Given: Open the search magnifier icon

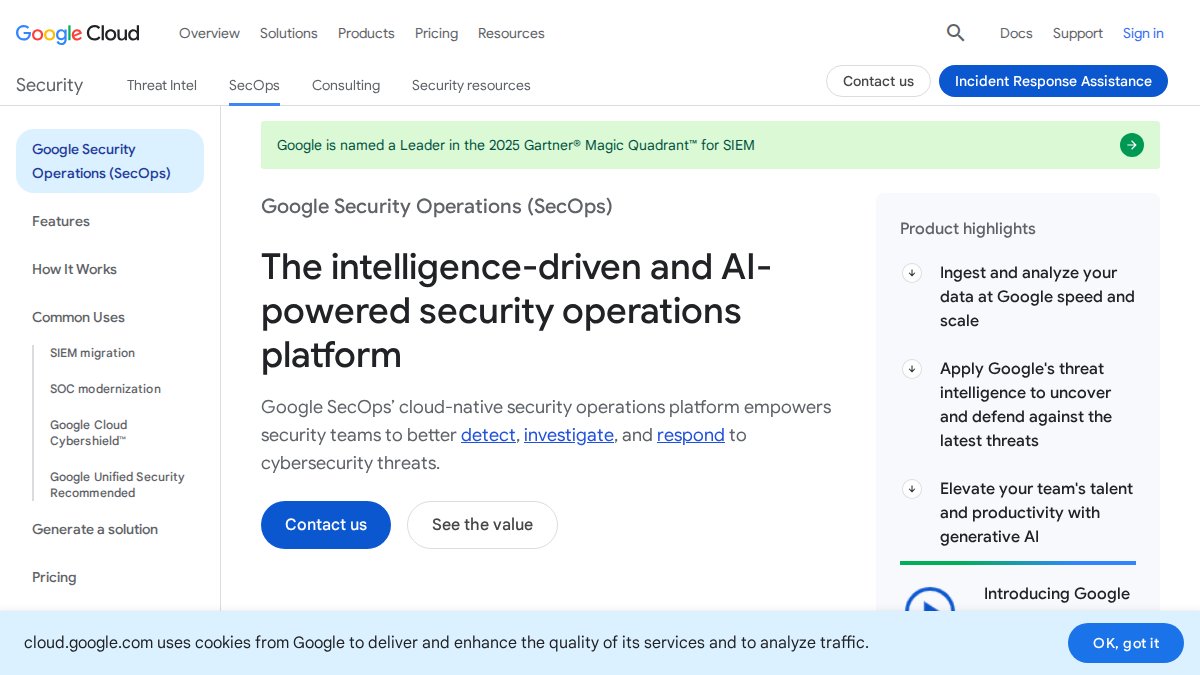Looking at the screenshot, I should (955, 33).
